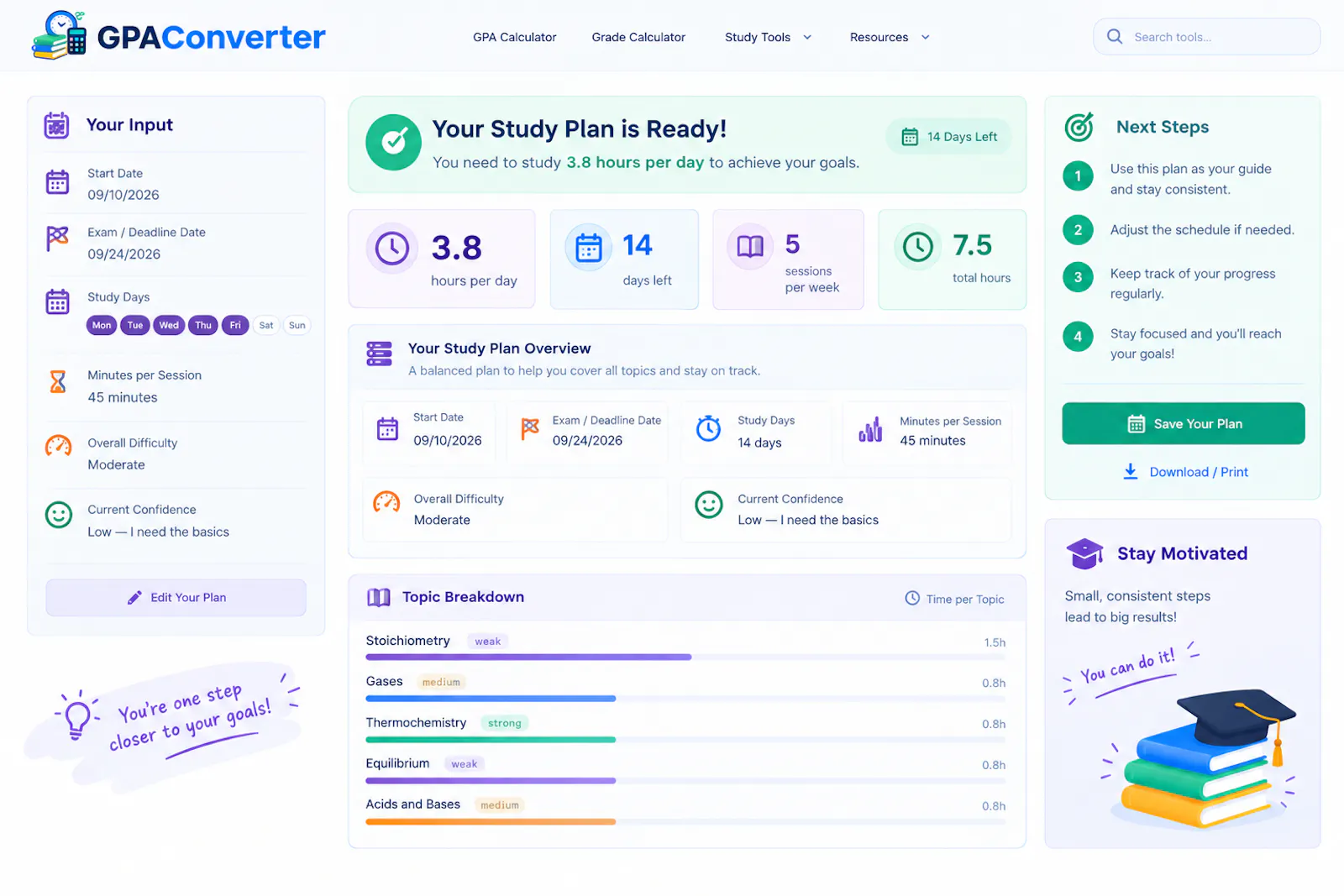Viewport: 1344px width, 896px height.
Task: Click the 14 Days Left badge
Action: click(x=948, y=137)
